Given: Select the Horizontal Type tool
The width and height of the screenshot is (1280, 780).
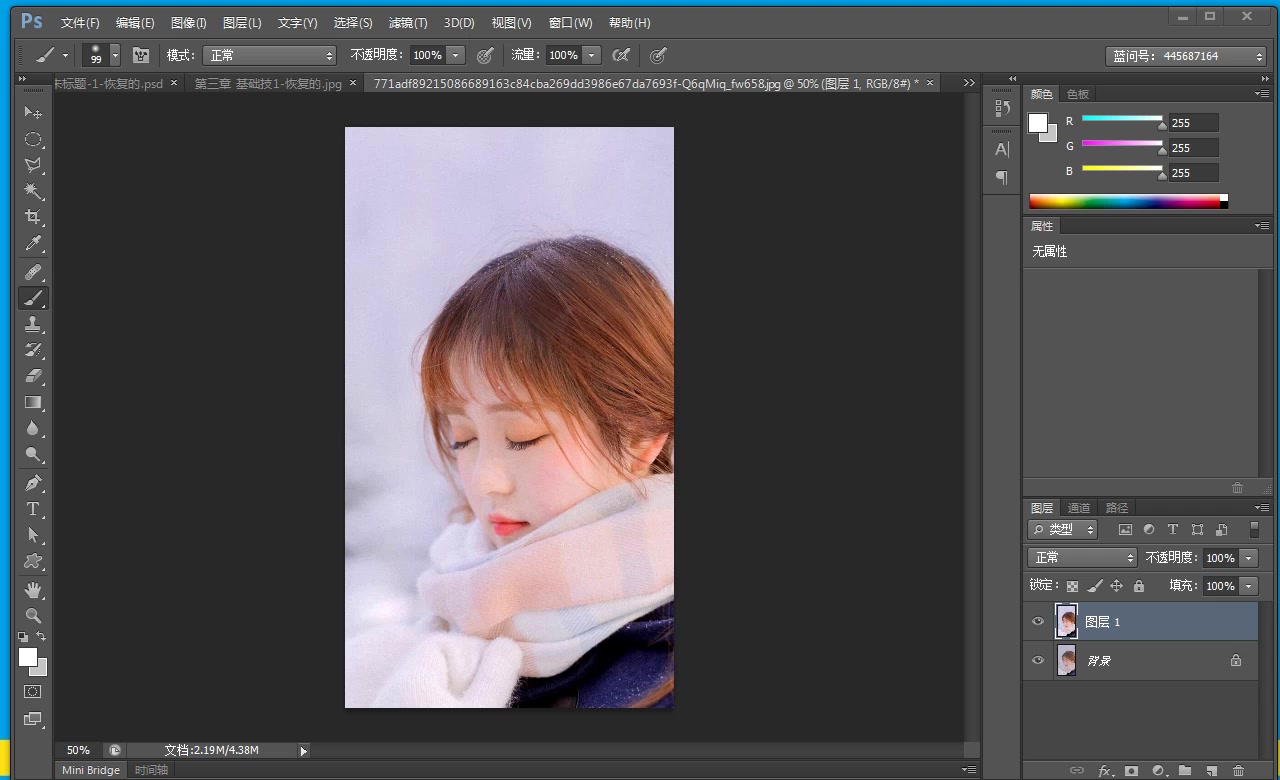Looking at the screenshot, I should coord(33,509).
